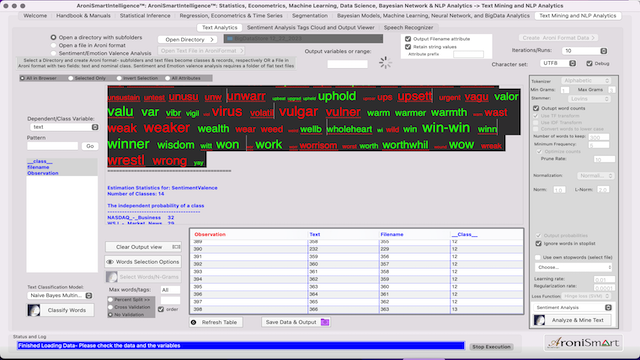Click the arrow on Open Directory button

click(x=212, y=40)
